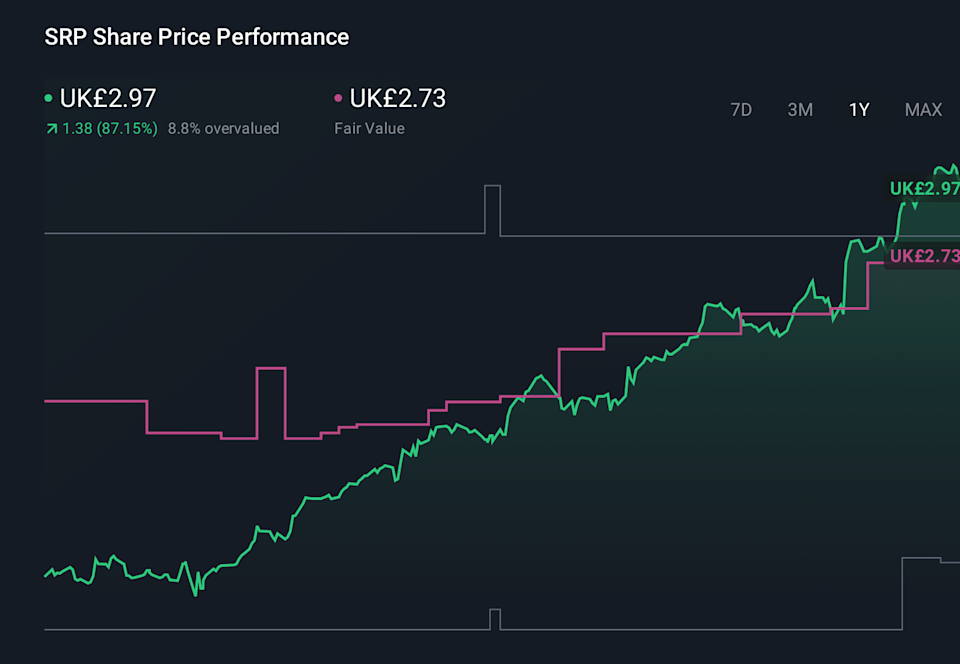Click the pink Fair Value legend dot

point(338,99)
